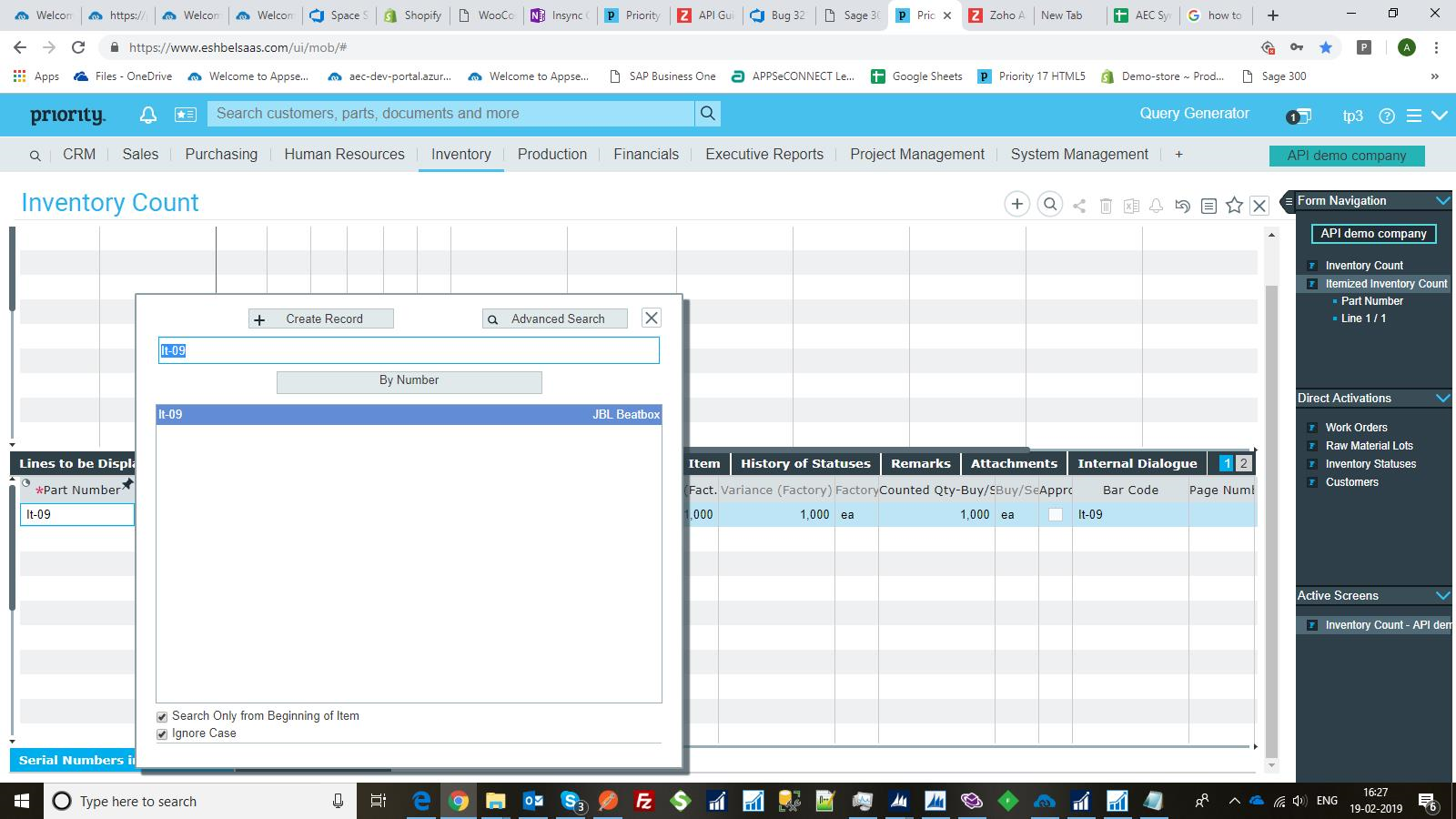Open the Purchasing menu
The width and height of the screenshot is (1456, 819).
point(221,155)
